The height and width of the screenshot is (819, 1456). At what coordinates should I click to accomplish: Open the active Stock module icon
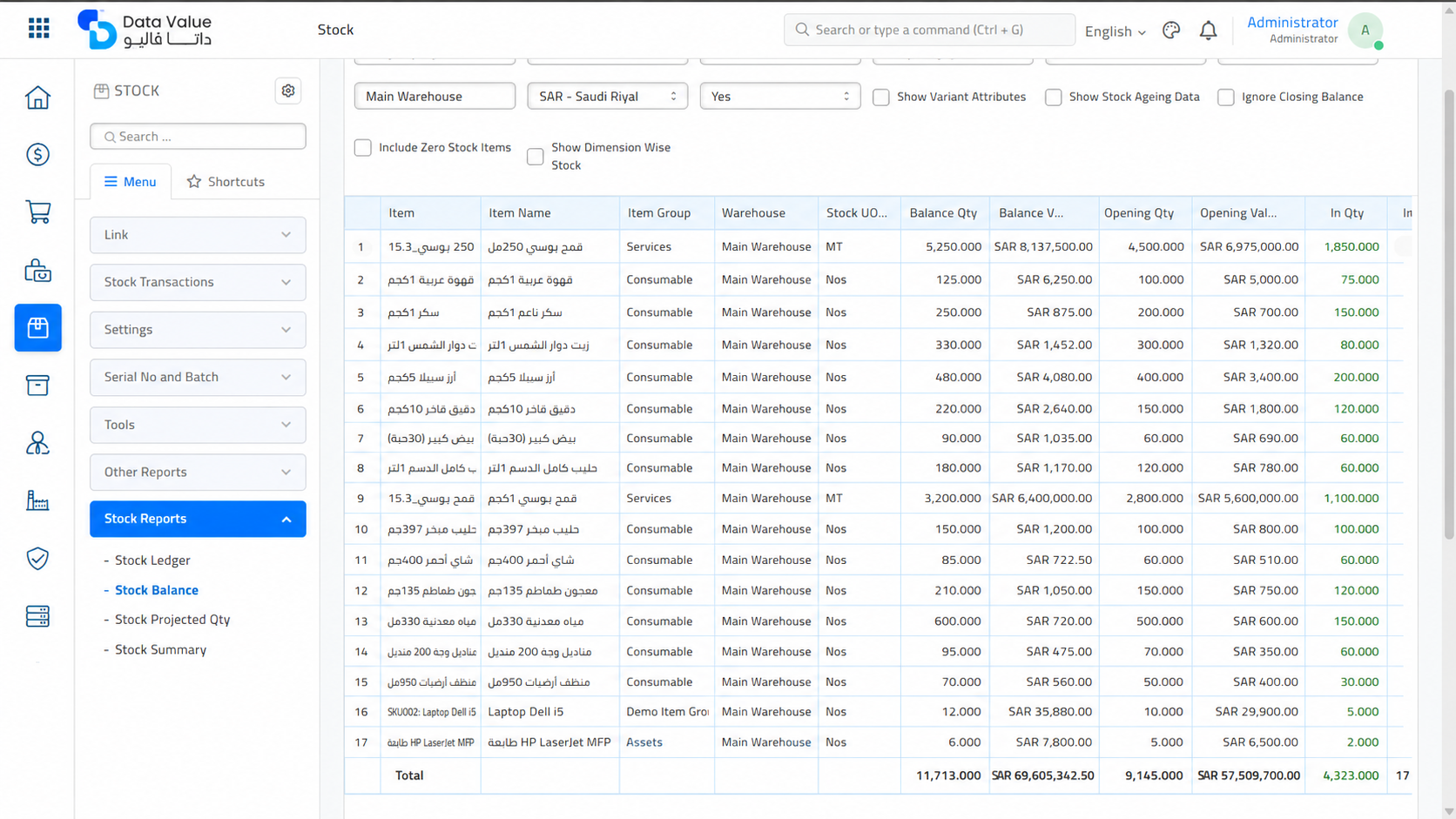point(37,327)
